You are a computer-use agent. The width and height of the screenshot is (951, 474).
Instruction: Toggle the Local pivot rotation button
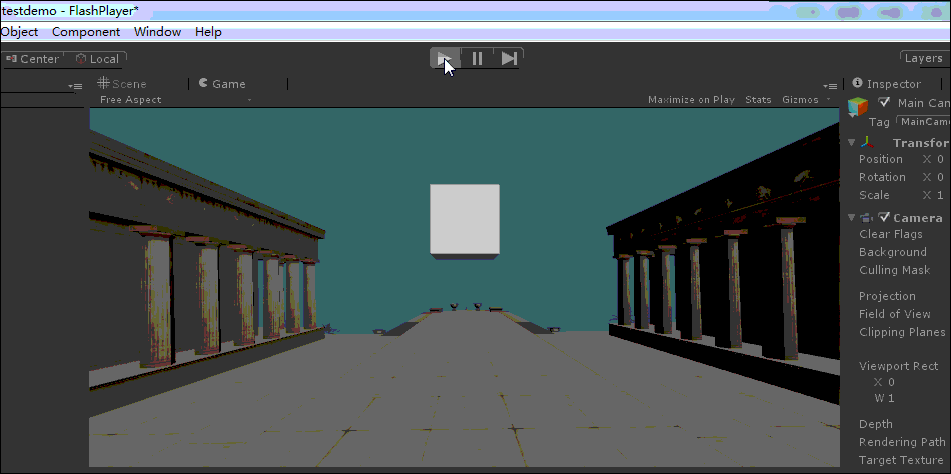tap(96, 59)
